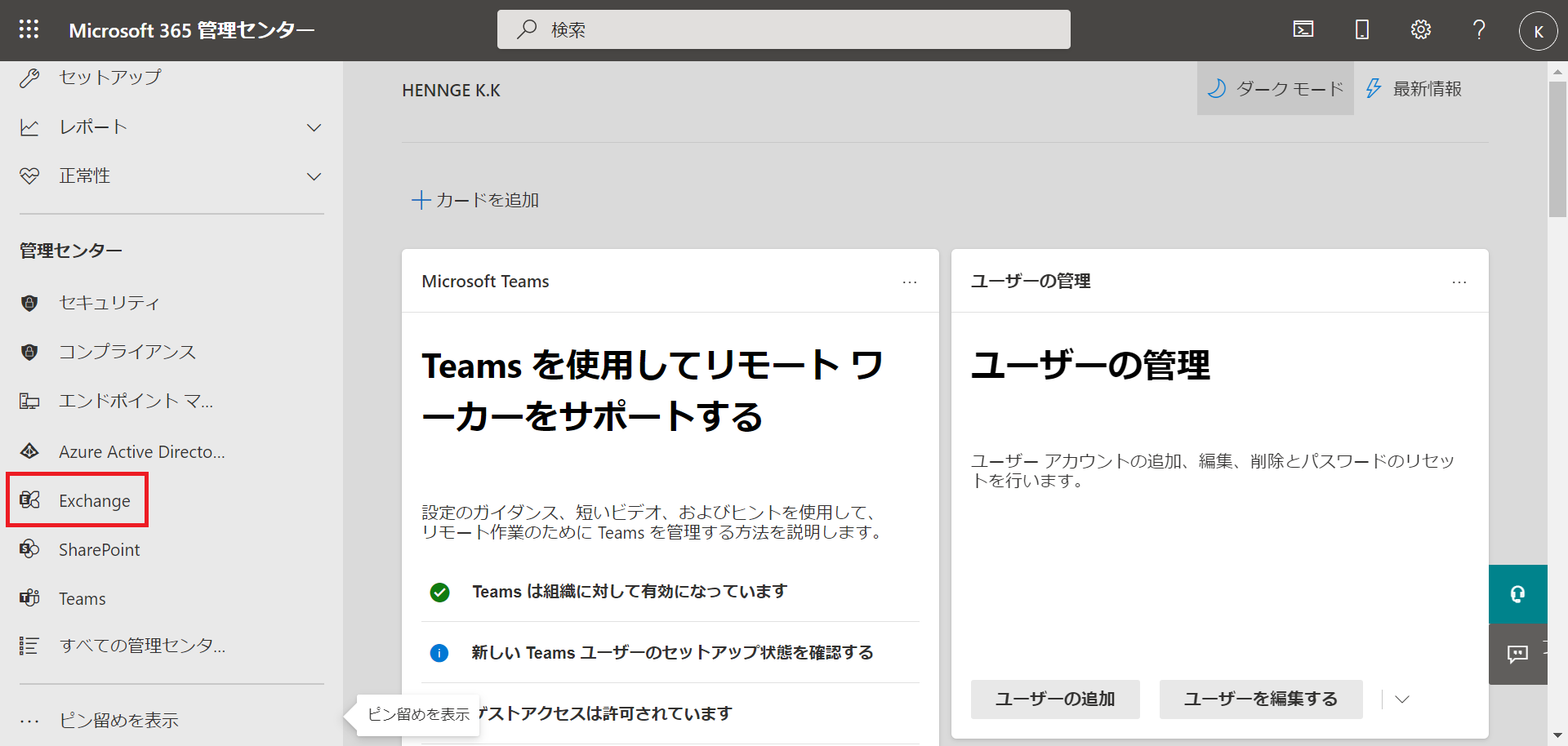Expand the レポート chevron
This screenshot has width=1568, height=746.
(314, 127)
